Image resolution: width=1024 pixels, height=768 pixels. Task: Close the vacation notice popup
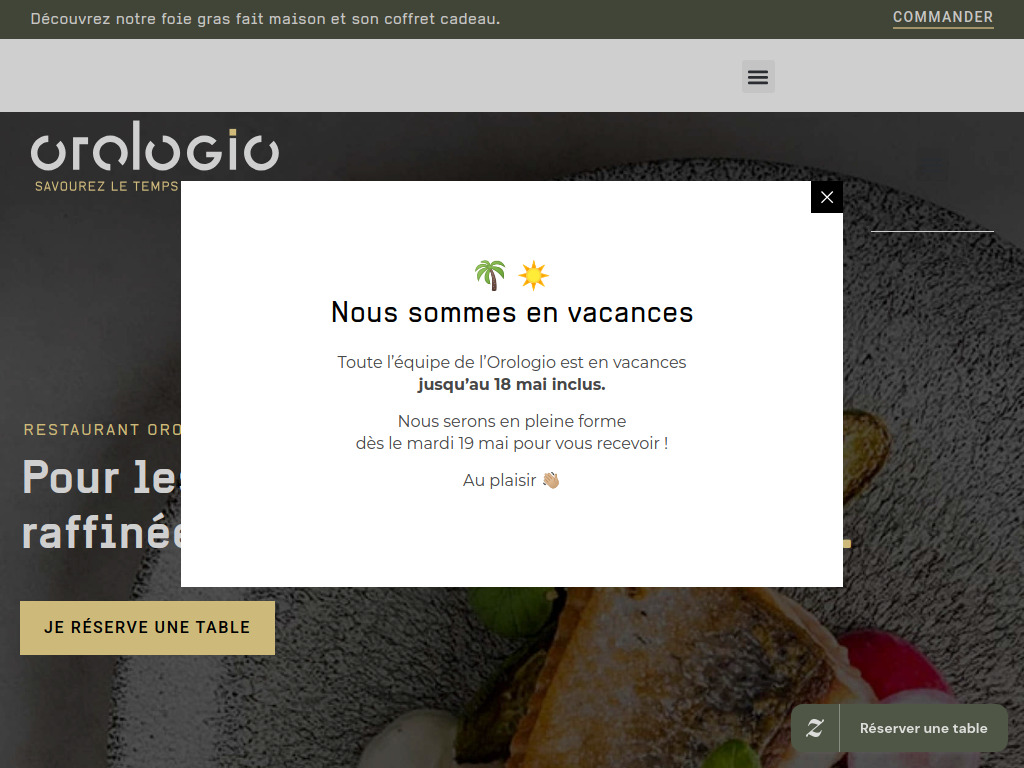[x=826, y=197]
